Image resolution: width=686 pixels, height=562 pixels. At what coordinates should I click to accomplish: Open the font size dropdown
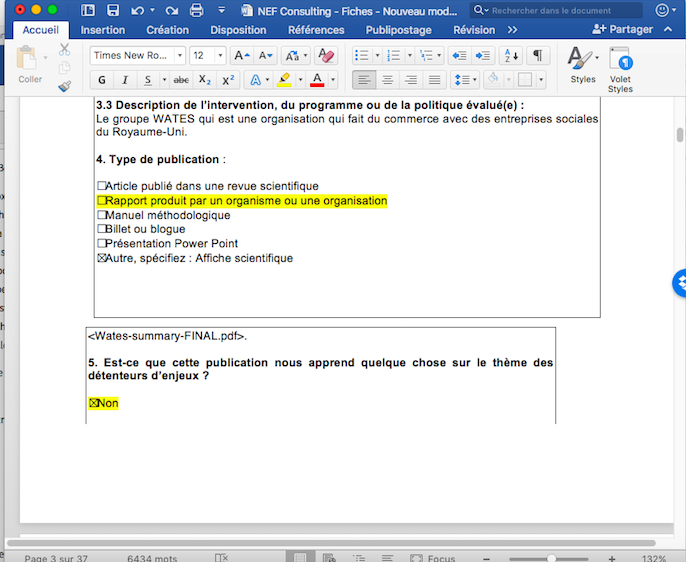click(220, 56)
